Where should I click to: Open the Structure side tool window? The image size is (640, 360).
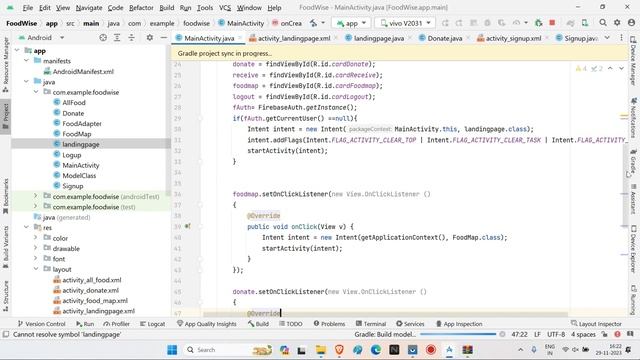(6, 296)
